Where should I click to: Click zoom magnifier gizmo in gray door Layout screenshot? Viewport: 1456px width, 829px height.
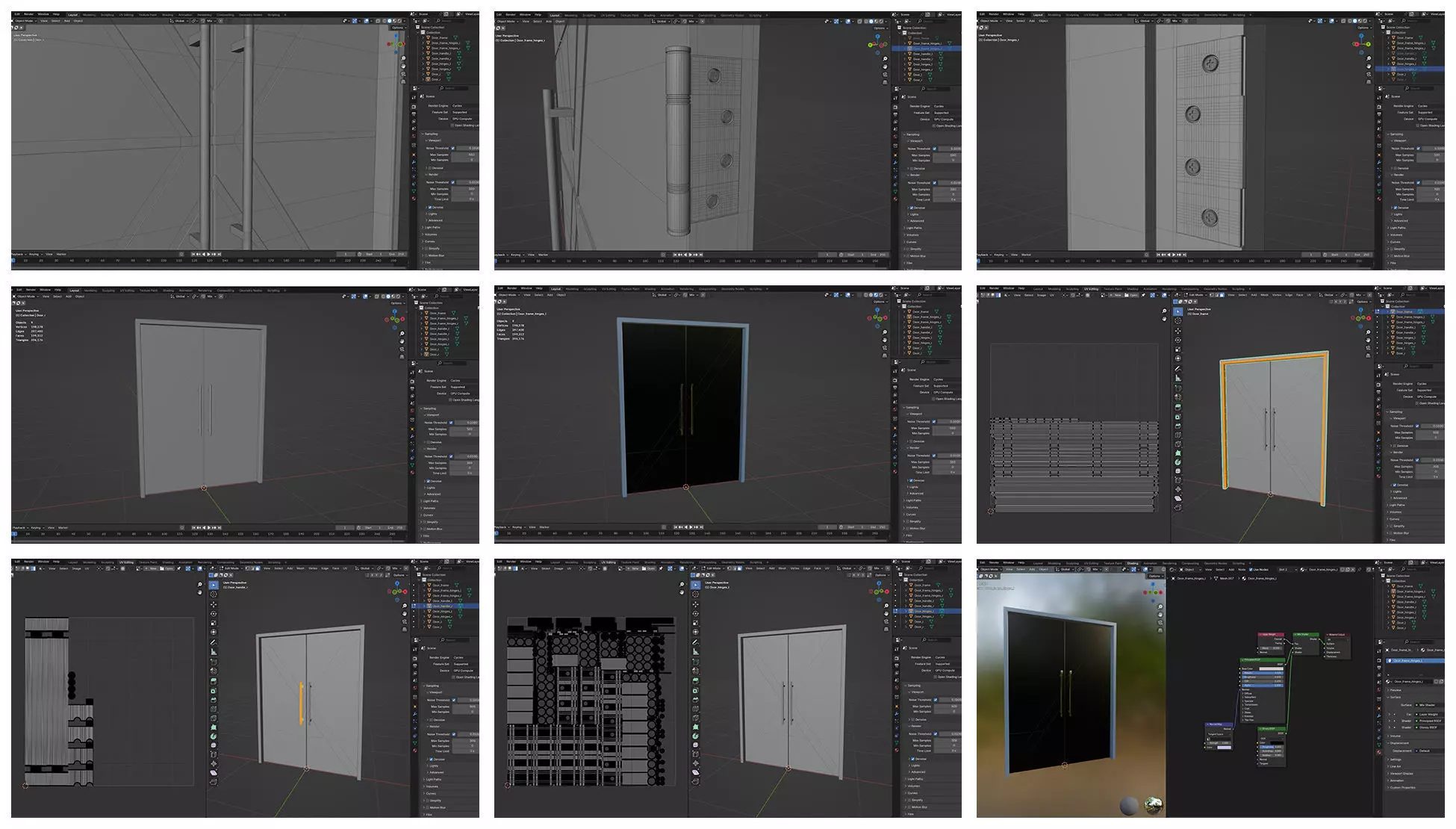pos(402,333)
